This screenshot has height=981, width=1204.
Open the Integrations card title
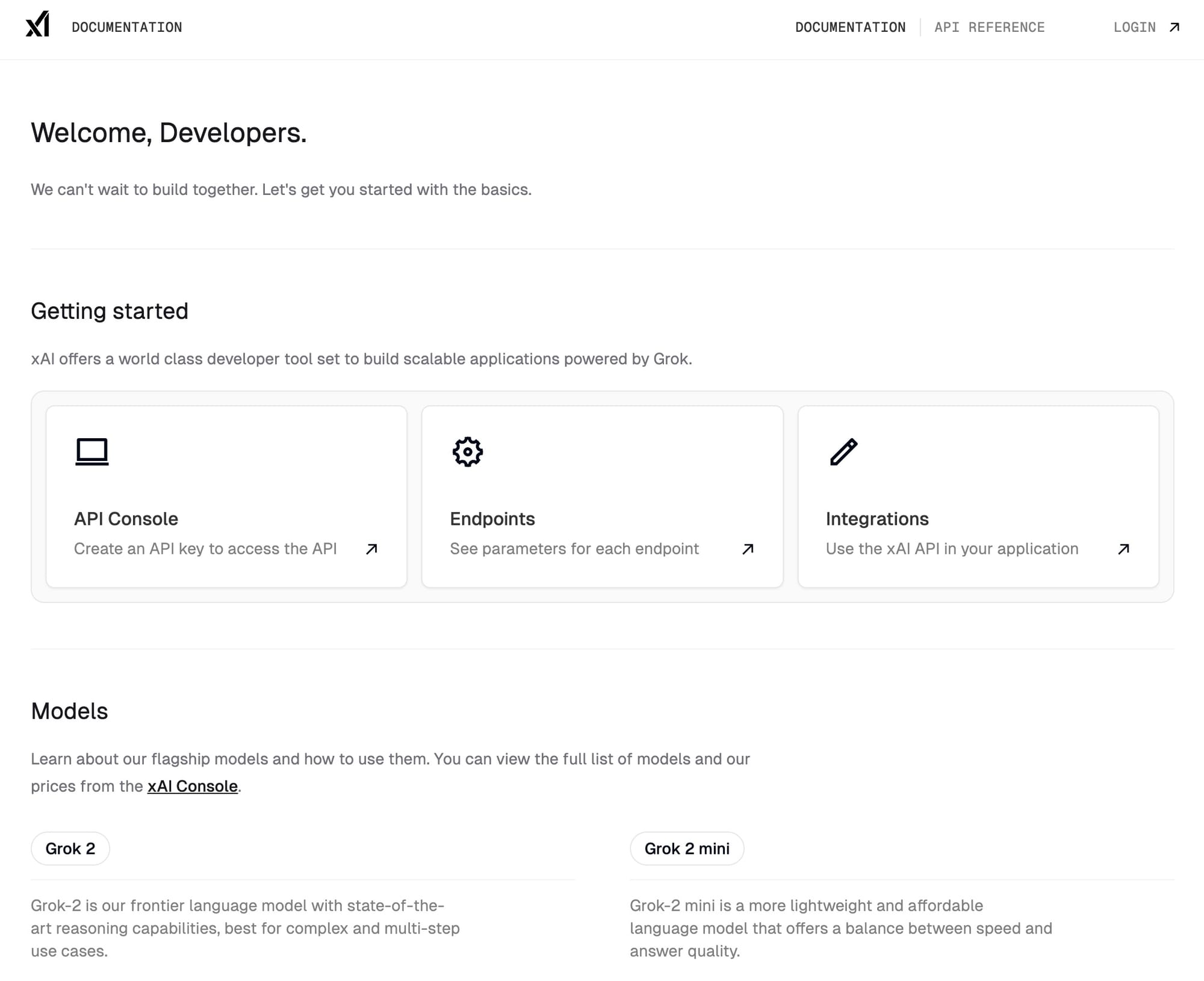(x=877, y=519)
